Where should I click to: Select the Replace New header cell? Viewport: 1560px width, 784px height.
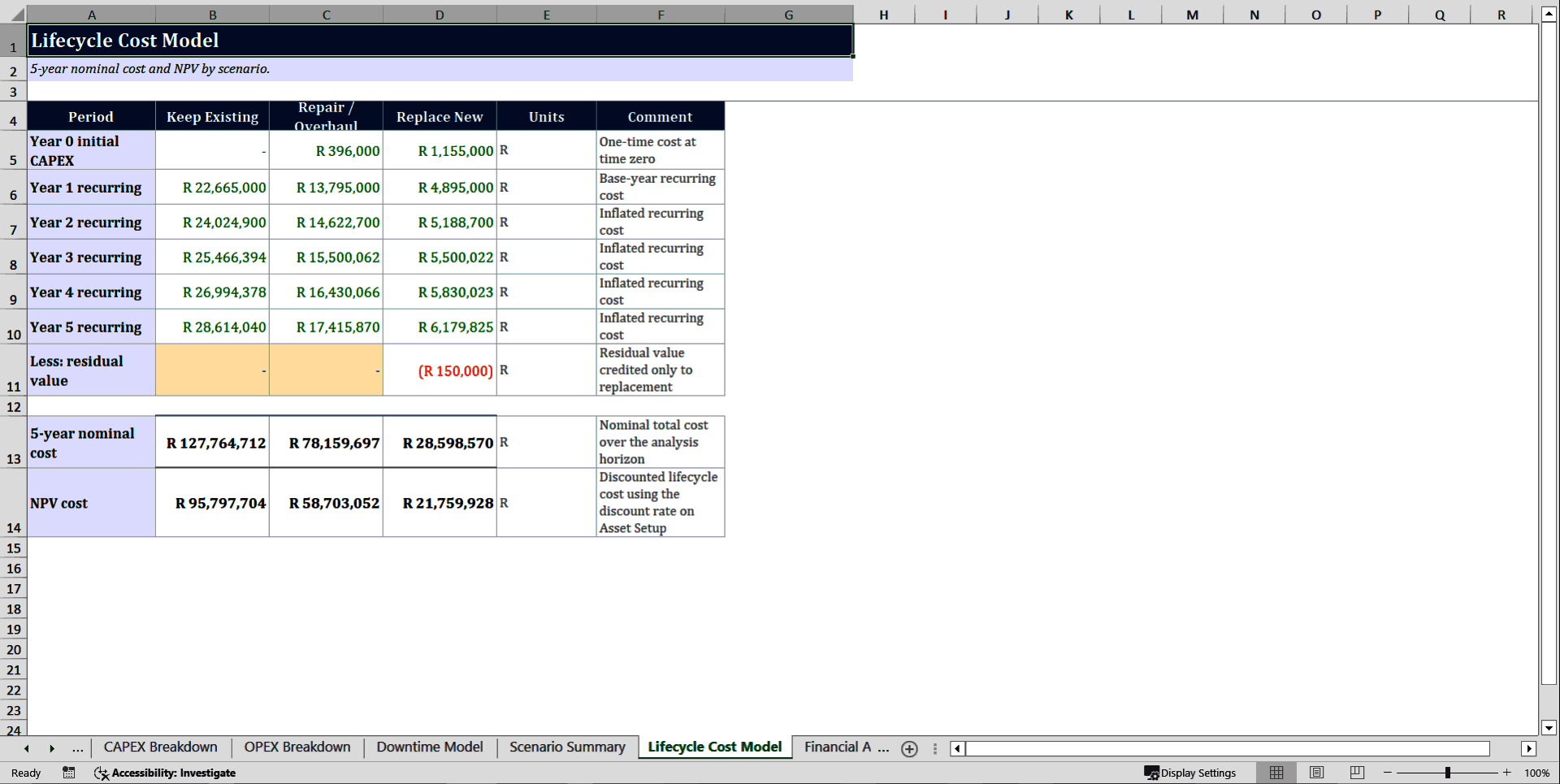pyautogui.click(x=440, y=116)
